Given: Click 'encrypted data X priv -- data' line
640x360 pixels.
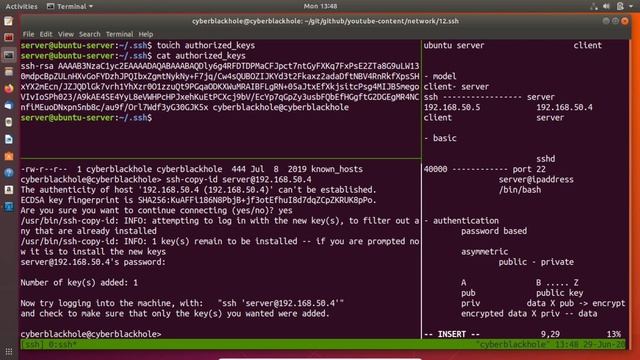Looking at the screenshot, I should click(x=529, y=314).
